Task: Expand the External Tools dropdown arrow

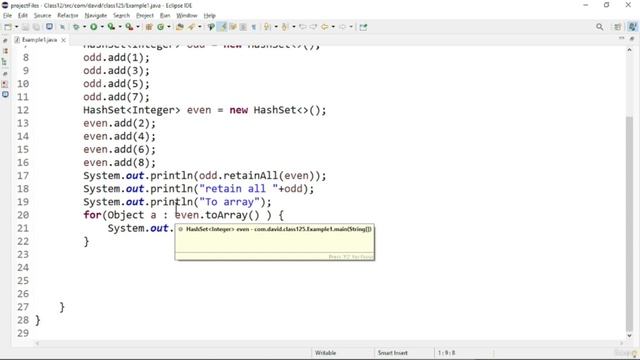Action: pyautogui.click(x=138, y=27)
